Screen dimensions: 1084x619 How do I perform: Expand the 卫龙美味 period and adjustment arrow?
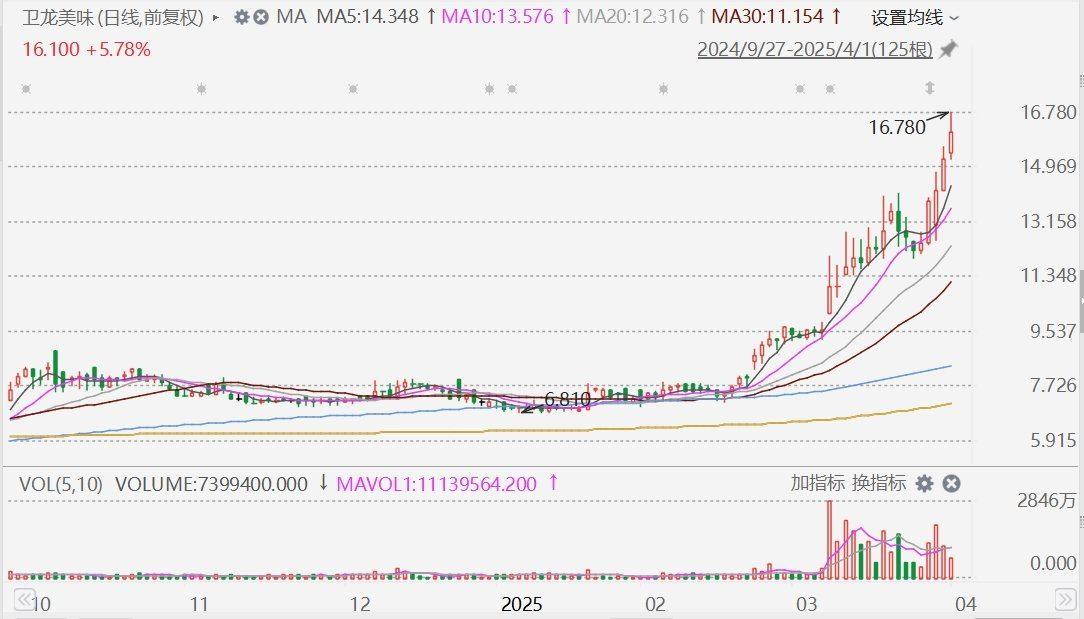coord(216,17)
